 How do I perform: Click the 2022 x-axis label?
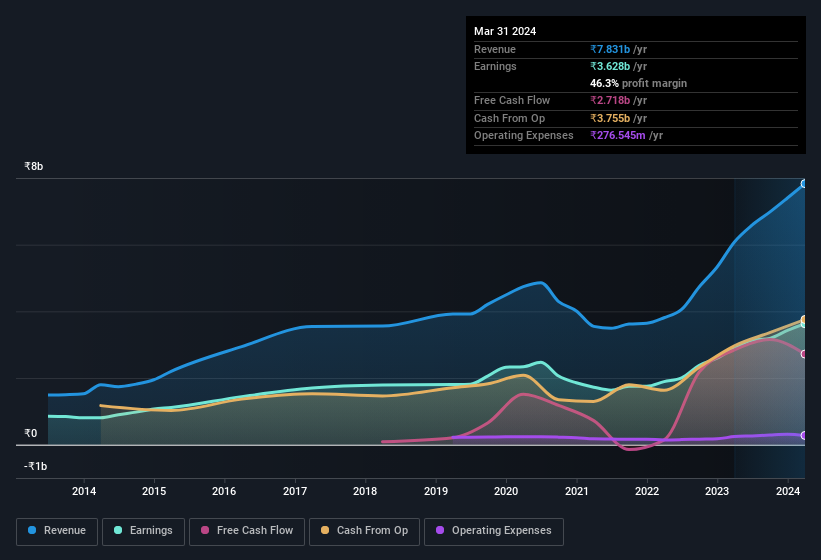pyautogui.click(x=647, y=491)
